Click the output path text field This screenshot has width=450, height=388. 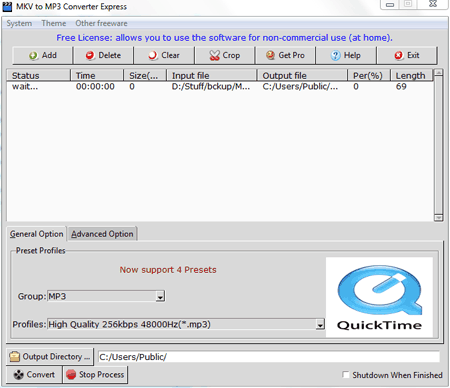269,357
